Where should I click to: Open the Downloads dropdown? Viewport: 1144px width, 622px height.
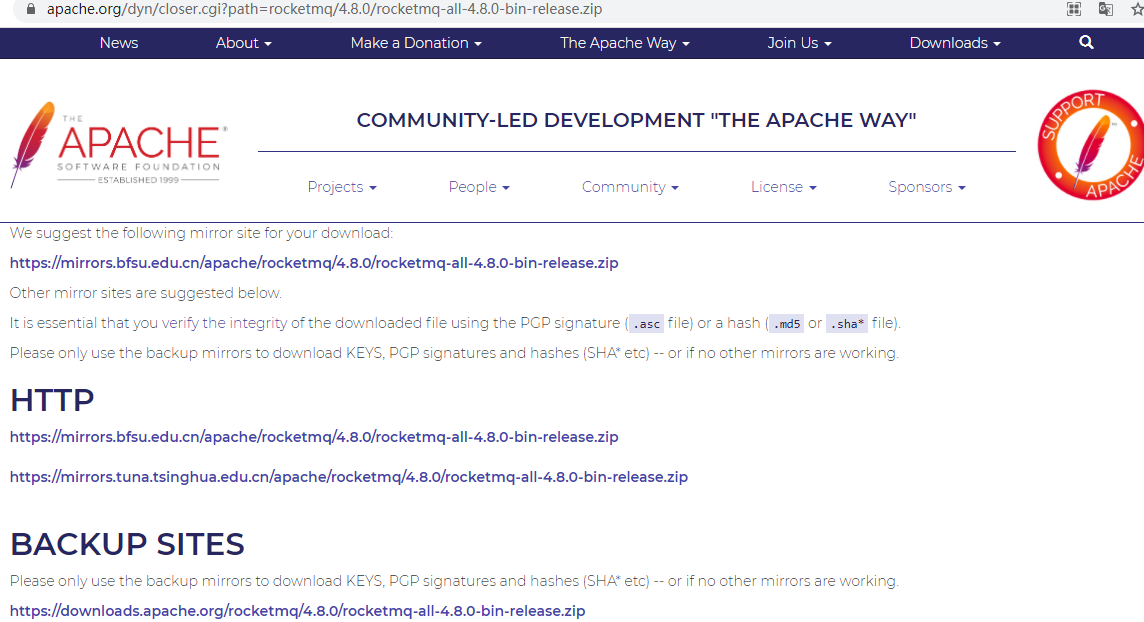[955, 43]
